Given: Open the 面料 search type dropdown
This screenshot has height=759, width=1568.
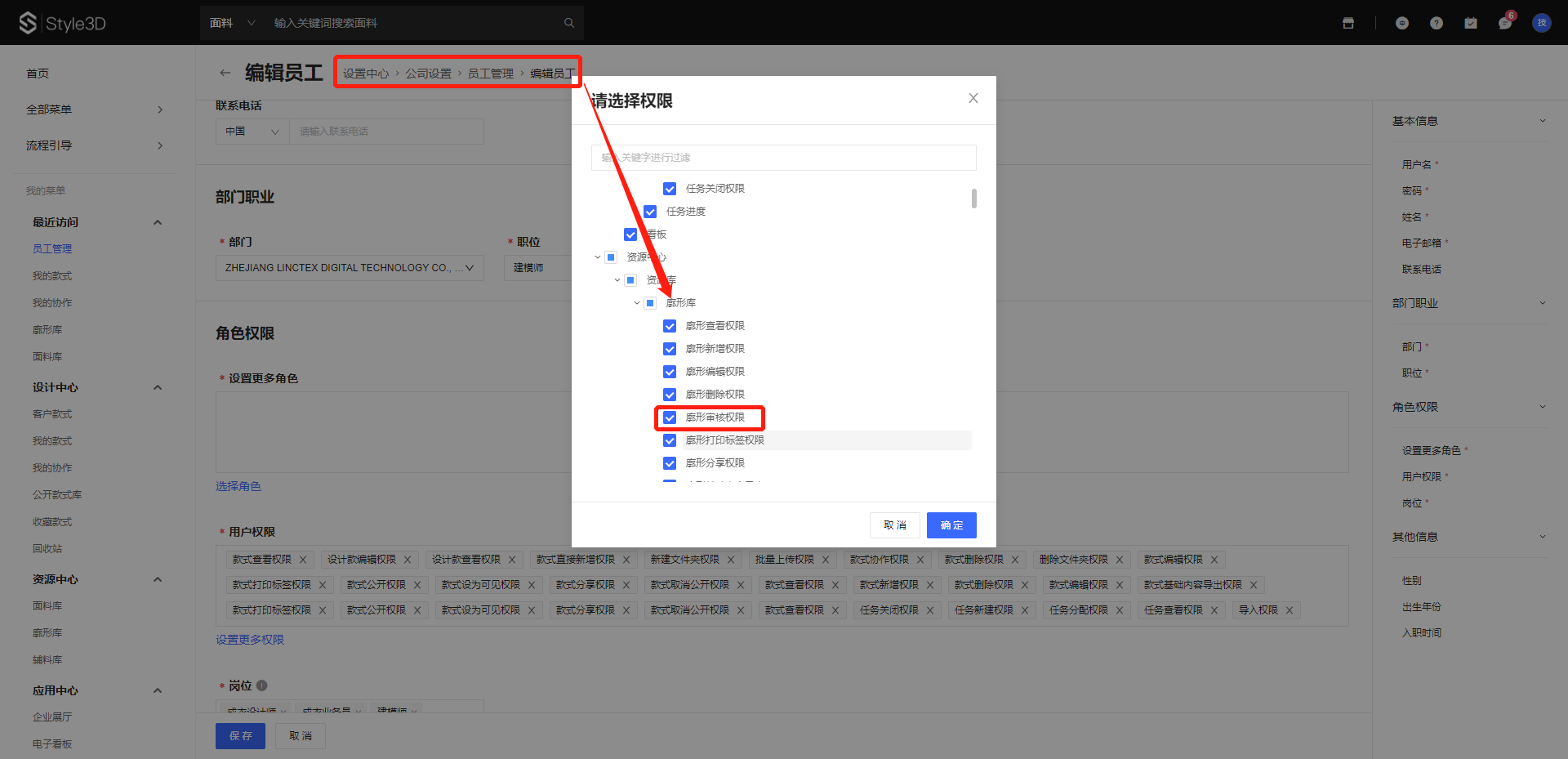Looking at the screenshot, I should click(233, 23).
